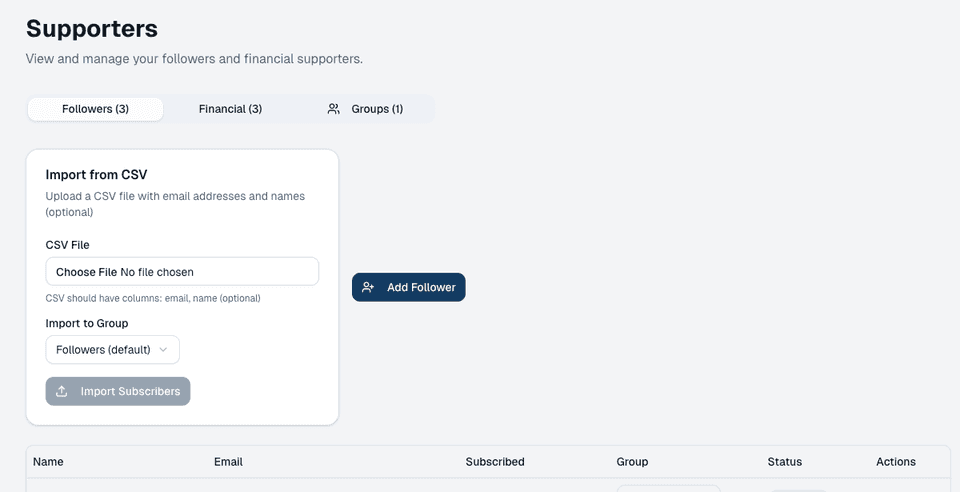Click the people icon on Groups tab

334,109
